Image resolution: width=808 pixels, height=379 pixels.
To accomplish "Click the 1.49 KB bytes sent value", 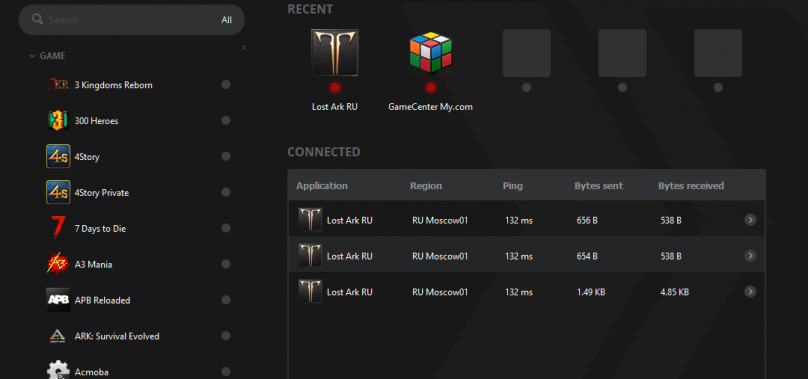I will tap(591, 292).
